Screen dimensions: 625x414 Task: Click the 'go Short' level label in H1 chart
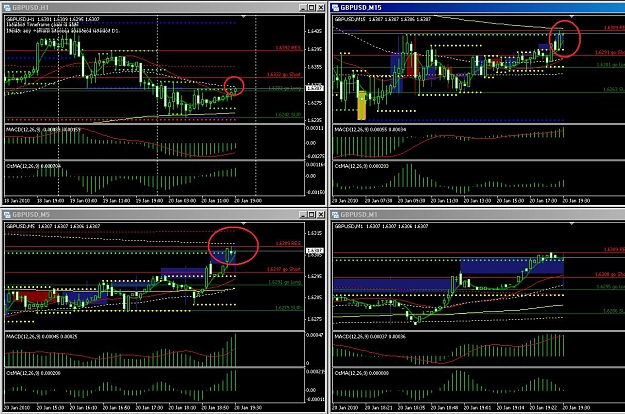[283, 75]
